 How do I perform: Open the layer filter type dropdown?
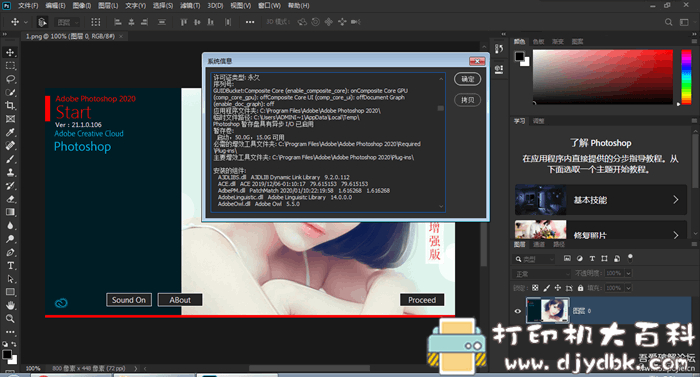534,259
